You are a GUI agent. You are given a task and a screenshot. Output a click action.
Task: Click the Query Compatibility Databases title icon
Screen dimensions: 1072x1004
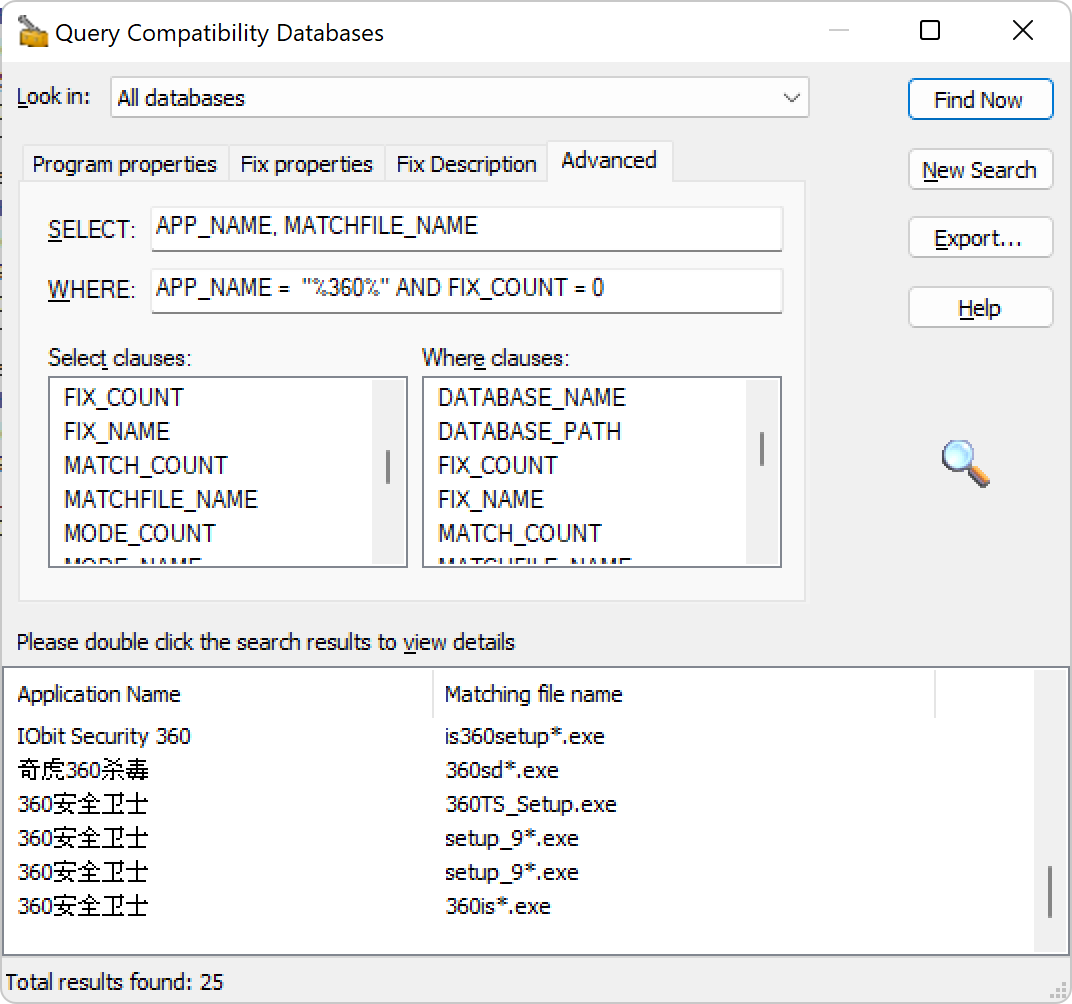[x=32, y=31]
